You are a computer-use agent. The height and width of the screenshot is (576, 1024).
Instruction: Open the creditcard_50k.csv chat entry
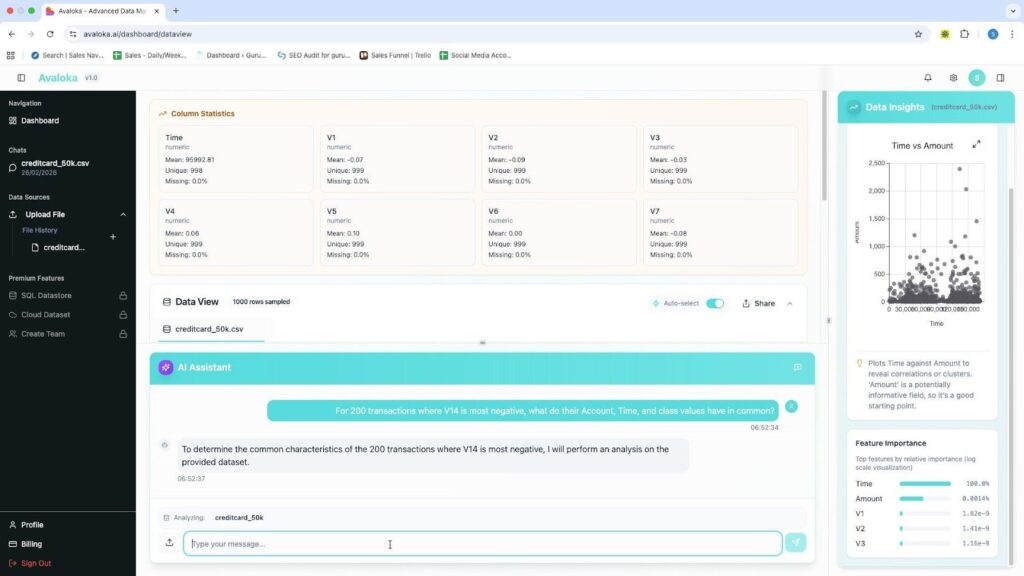[x=55, y=163]
